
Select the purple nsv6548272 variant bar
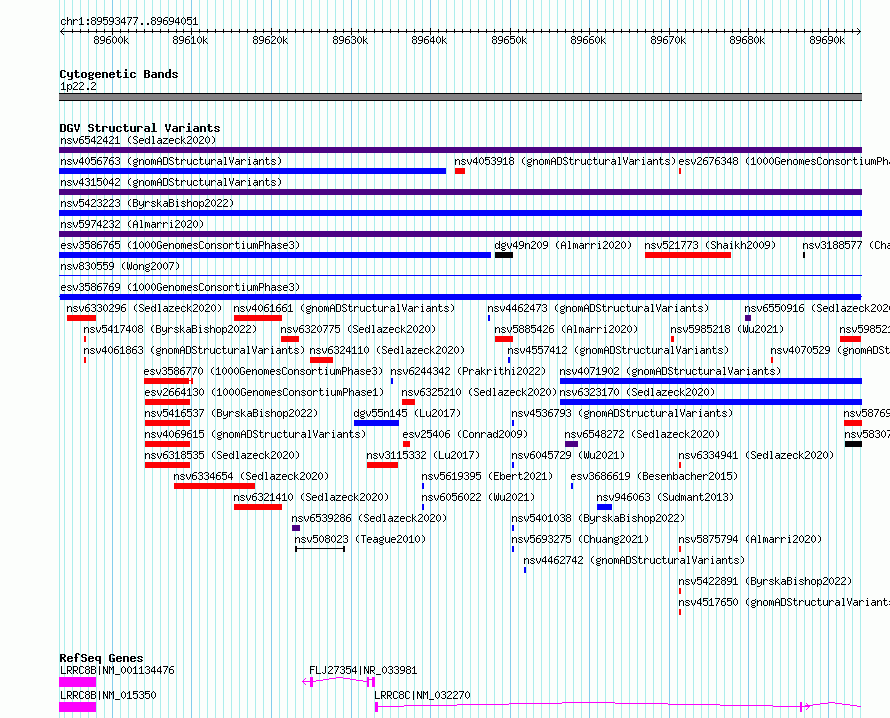[572, 444]
